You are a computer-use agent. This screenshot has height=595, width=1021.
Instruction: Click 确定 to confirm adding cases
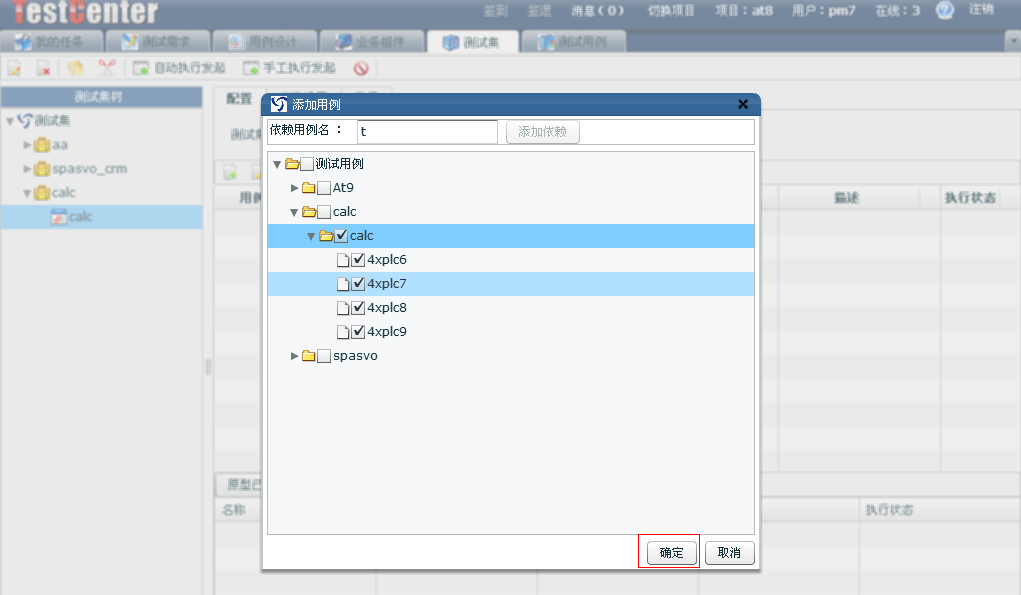(672, 553)
